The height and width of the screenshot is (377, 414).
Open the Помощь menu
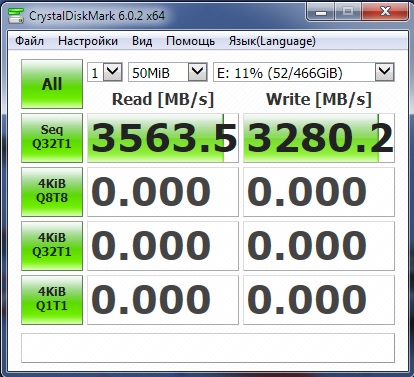[190, 41]
